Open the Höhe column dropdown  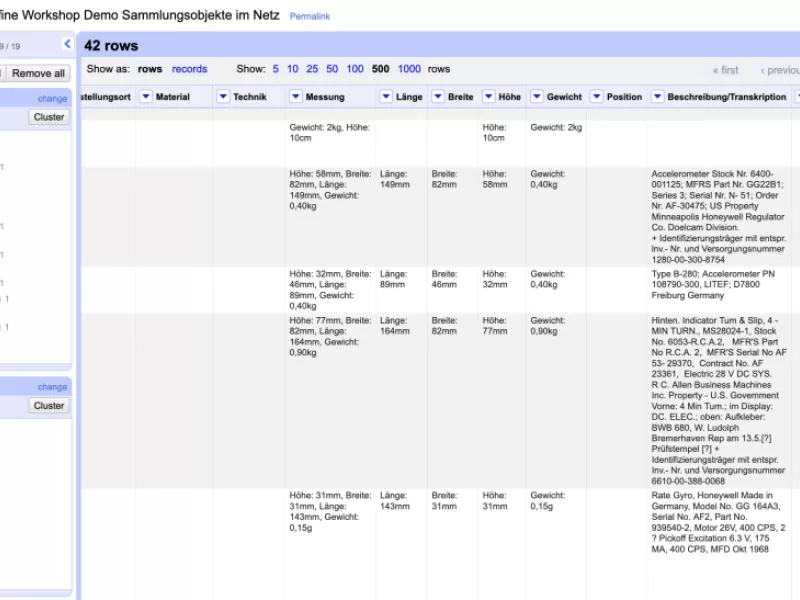tap(488, 97)
